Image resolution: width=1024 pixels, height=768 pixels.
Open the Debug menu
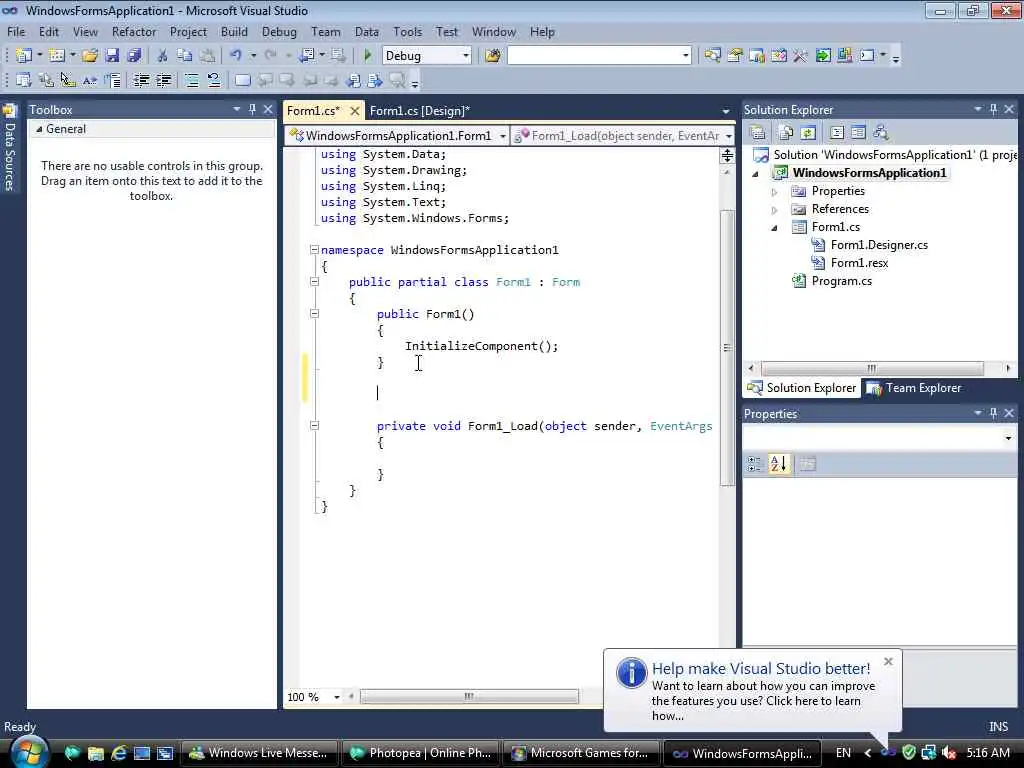click(x=279, y=31)
